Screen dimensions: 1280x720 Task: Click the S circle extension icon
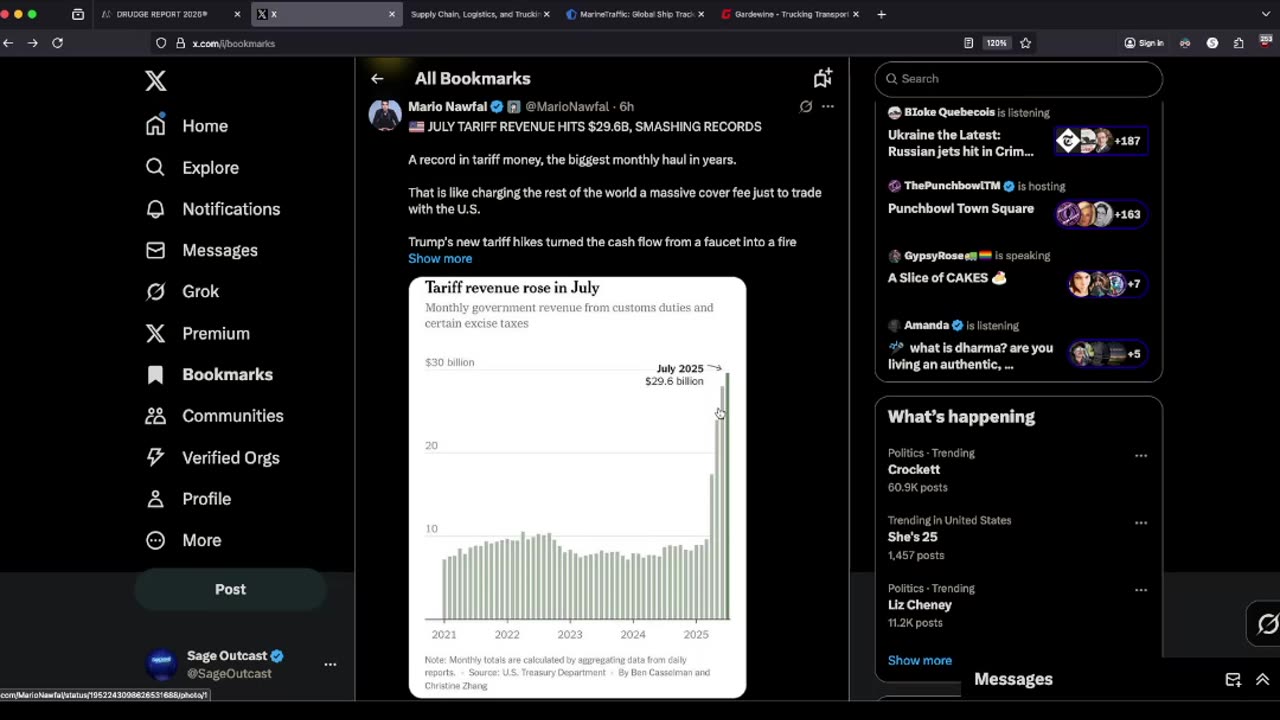click(x=1212, y=43)
